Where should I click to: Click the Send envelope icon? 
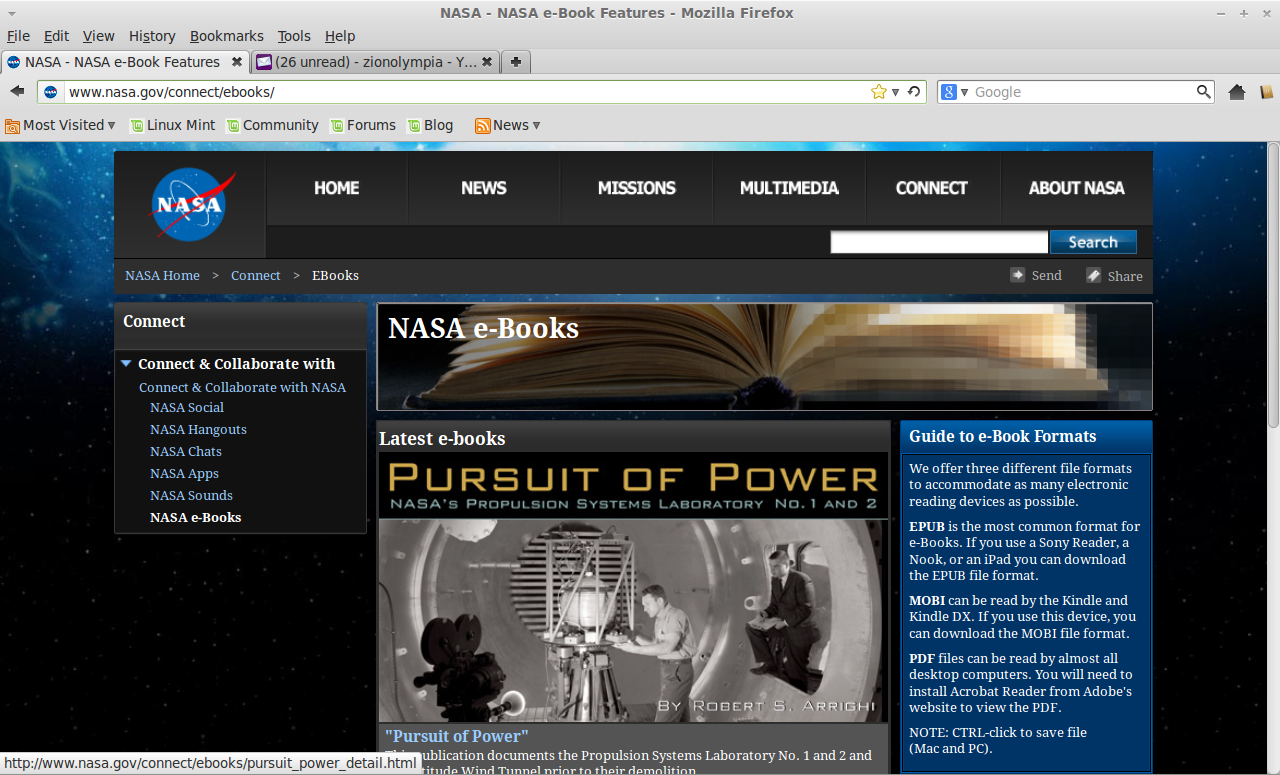pyautogui.click(x=1017, y=275)
